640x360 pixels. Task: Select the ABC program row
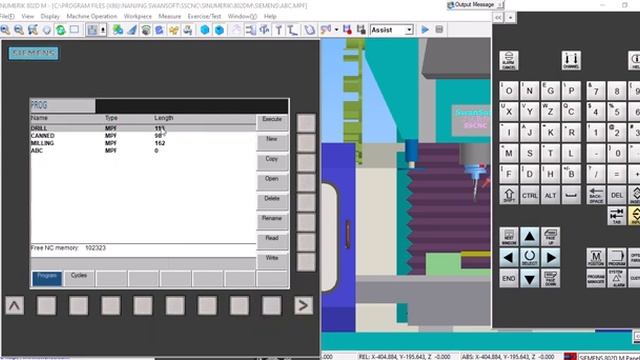coord(143,150)
